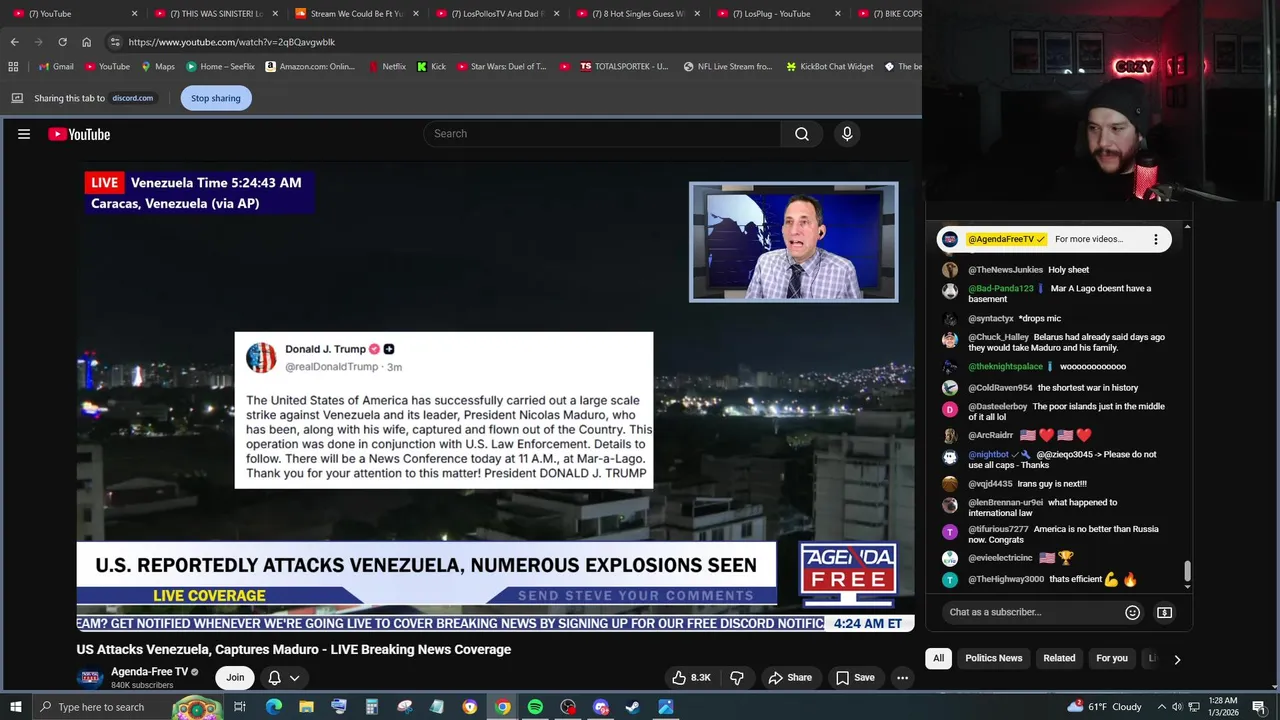Open the more actions menu beside Save
Image resolution: width=1280 pixels, height=720 pixels.
click(902, 678)
